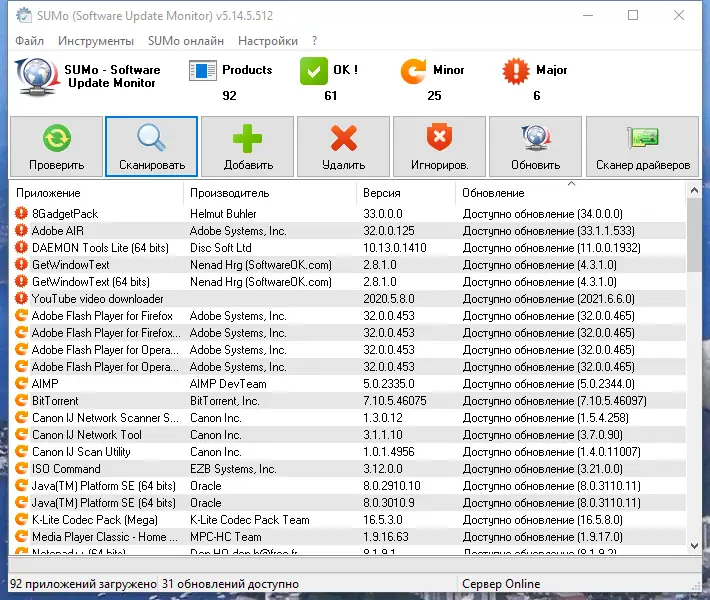Image resolution: width=710 pixels, height=600 pixels.
Task: Select the YouTube video downloader row
Action: click(97, 298)
